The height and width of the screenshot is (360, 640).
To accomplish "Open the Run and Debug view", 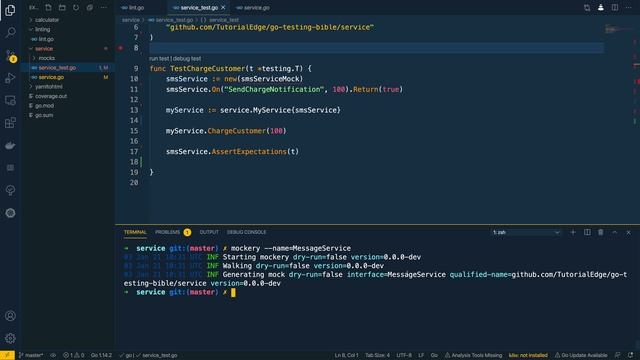I will coord(10,78).
